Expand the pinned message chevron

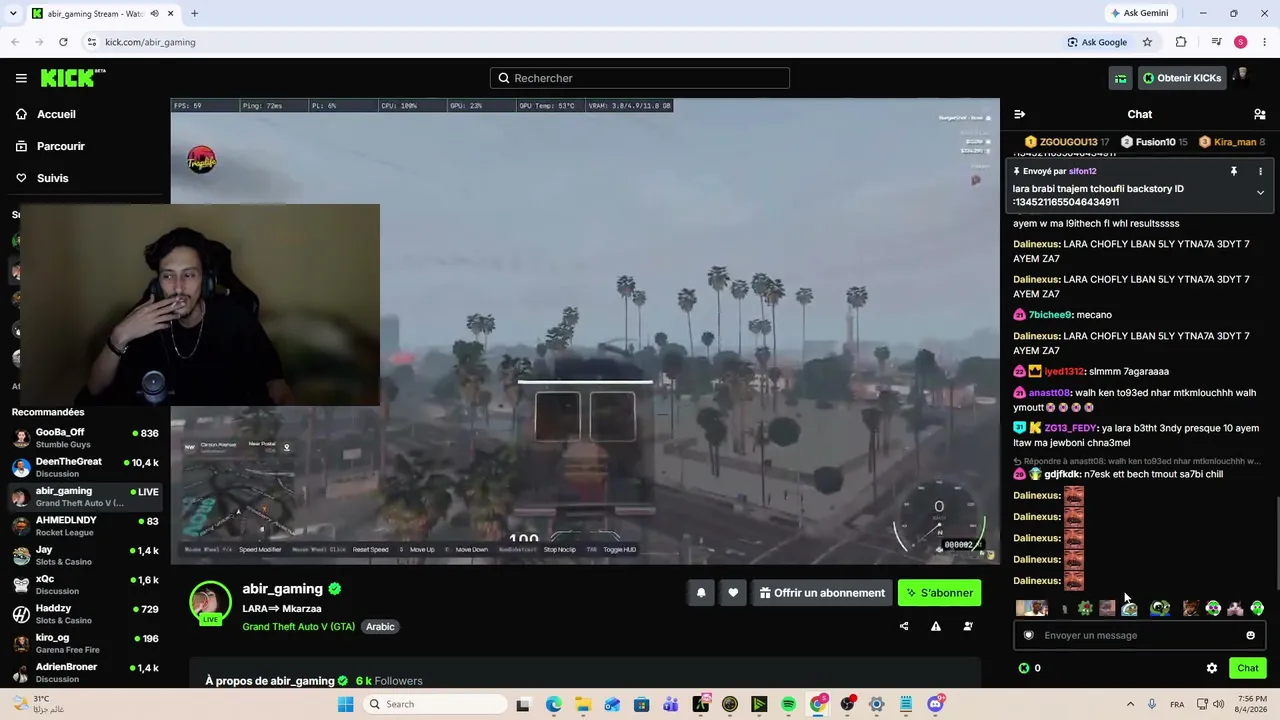(1260, 192)
